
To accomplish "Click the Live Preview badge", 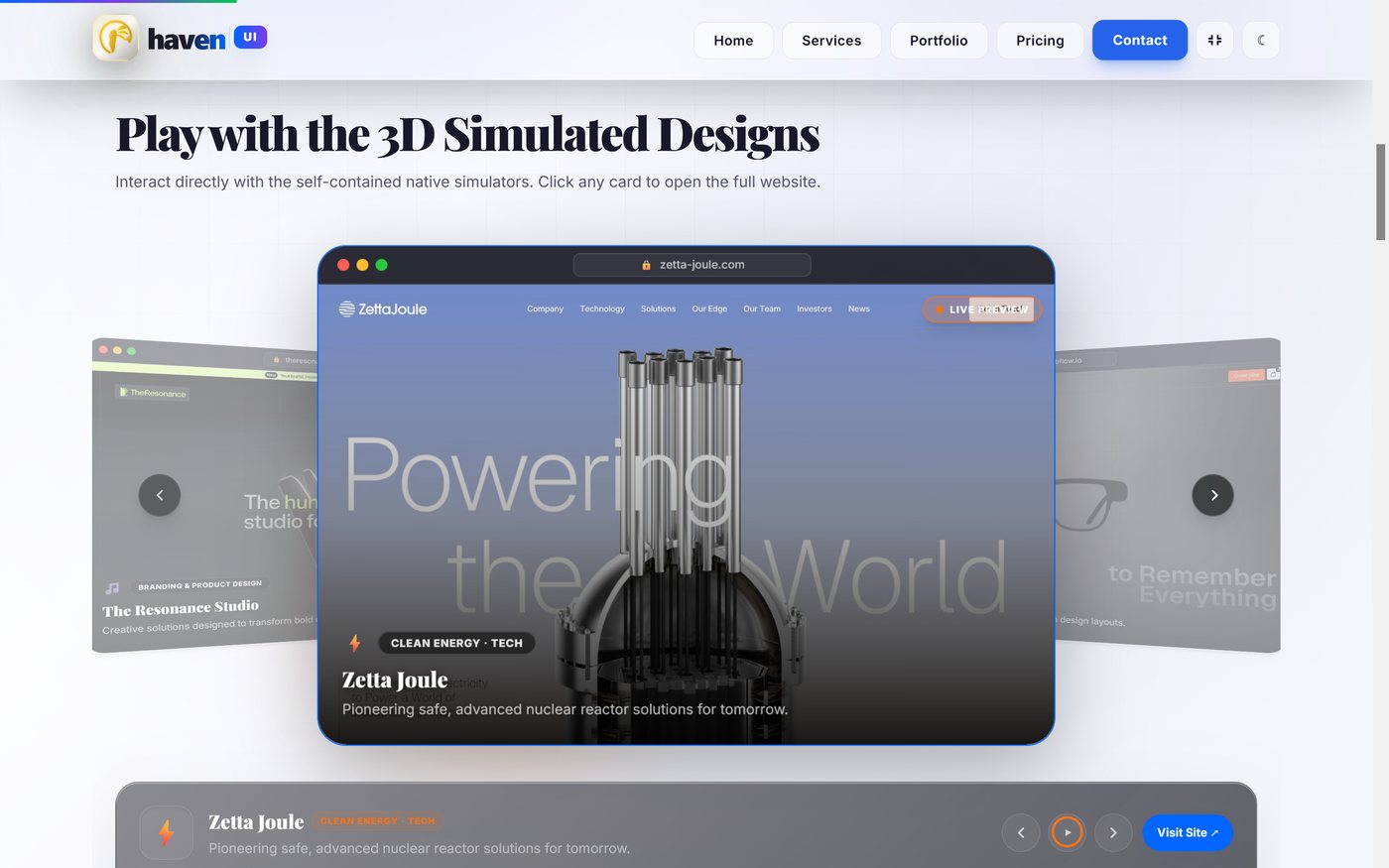I will (981, 310).
